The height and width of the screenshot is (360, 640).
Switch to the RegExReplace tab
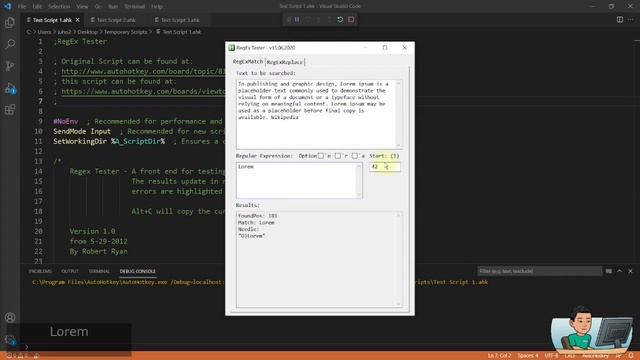pyautogui.click(x=285, y=62)
